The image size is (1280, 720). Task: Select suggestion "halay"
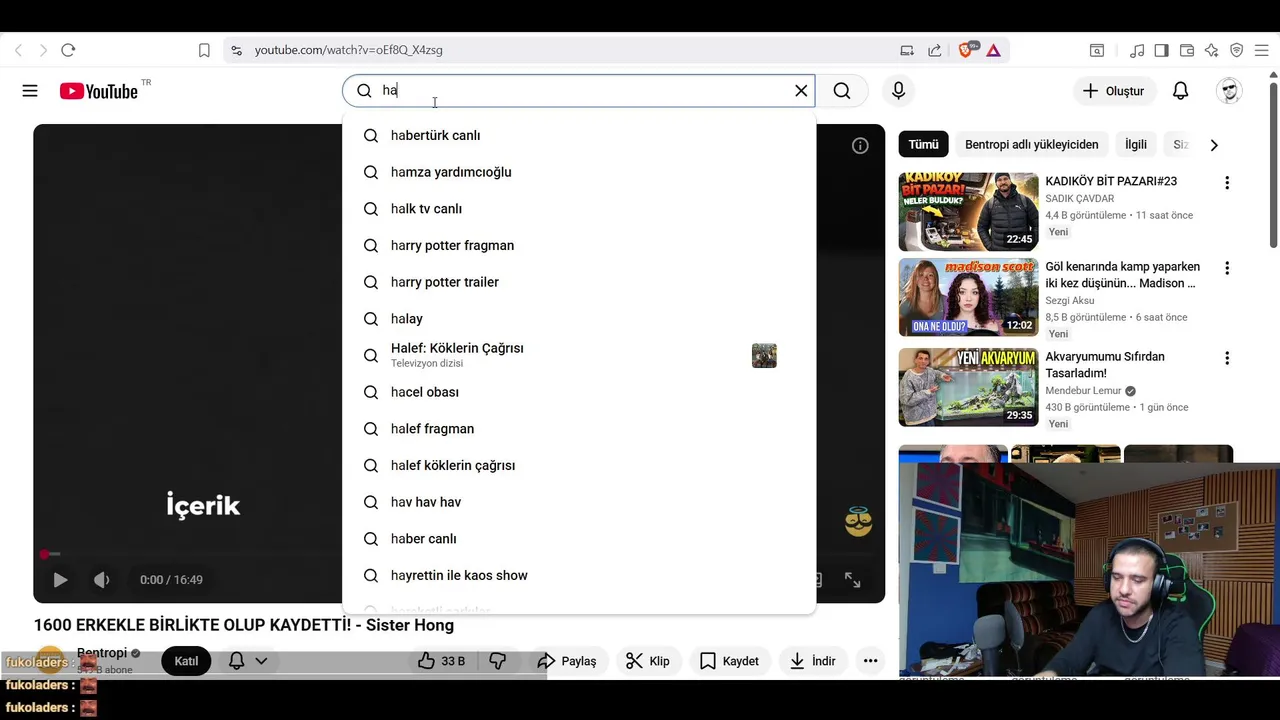tap(579, 319)
